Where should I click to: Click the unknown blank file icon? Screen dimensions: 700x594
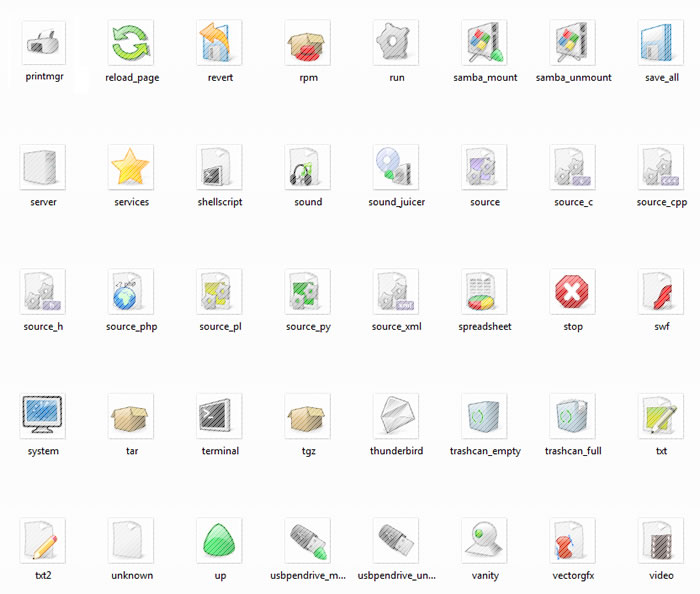pyautogui.click(x=131, y=541)
